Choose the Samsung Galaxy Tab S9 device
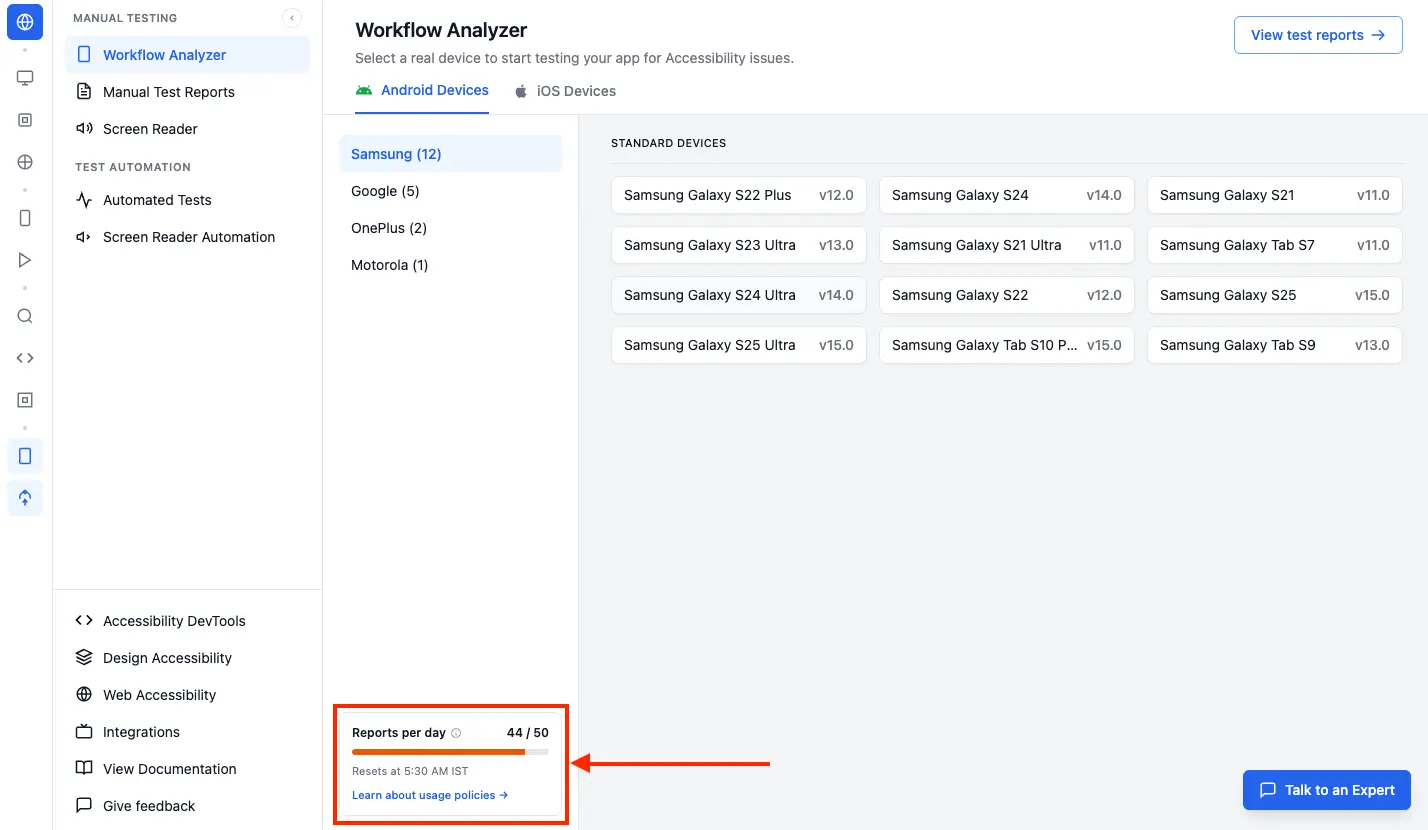The image size is (1428, 830). (1275, 345)
